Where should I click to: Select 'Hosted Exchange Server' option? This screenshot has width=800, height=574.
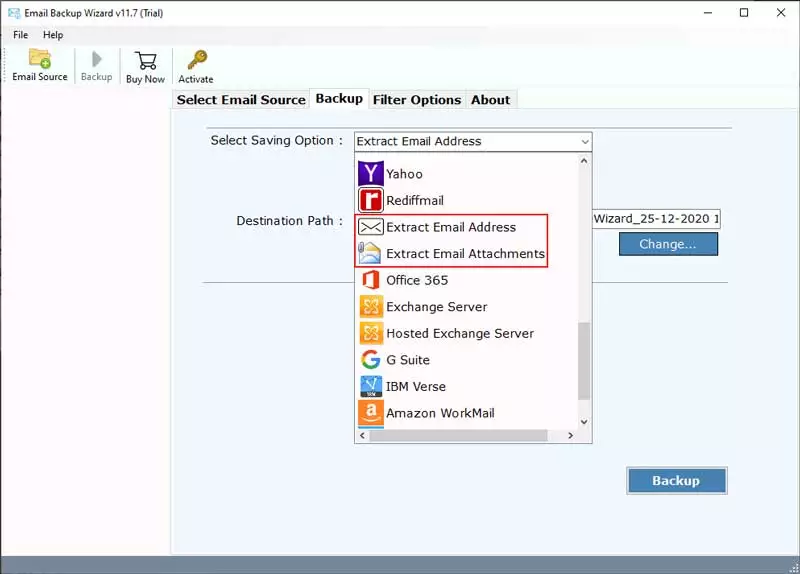[460, 333]
